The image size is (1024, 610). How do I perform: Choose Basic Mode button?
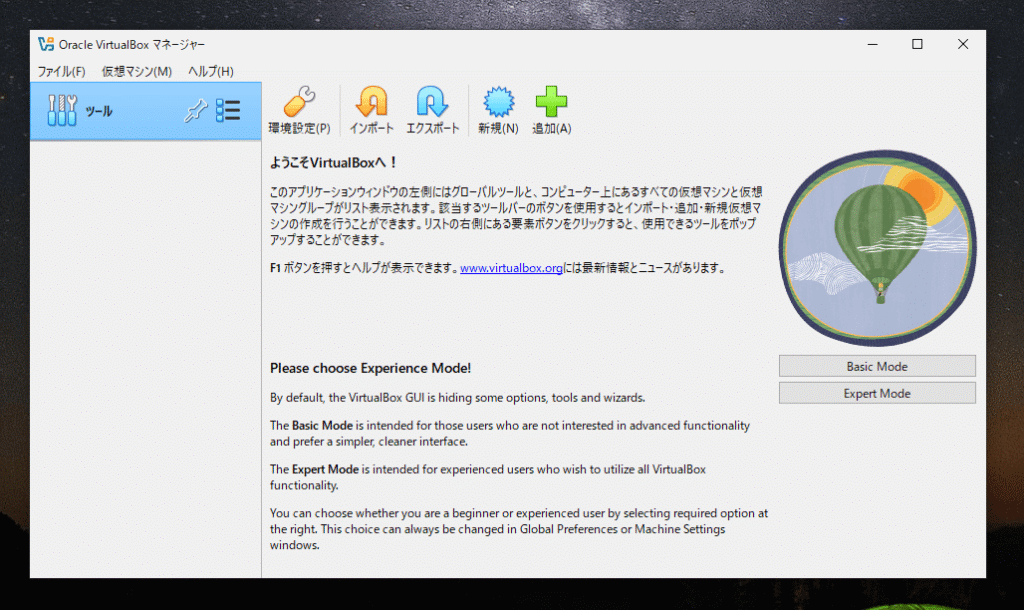click(877, 366)
